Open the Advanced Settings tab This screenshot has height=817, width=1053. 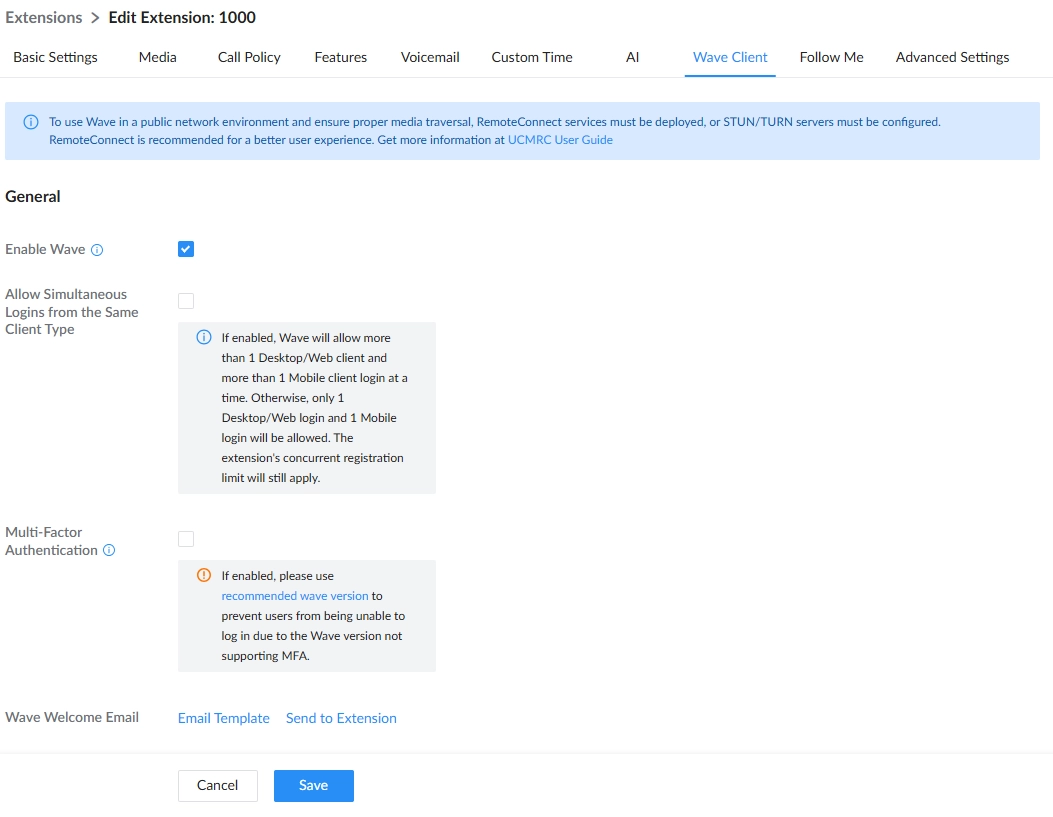pos(952,57)
